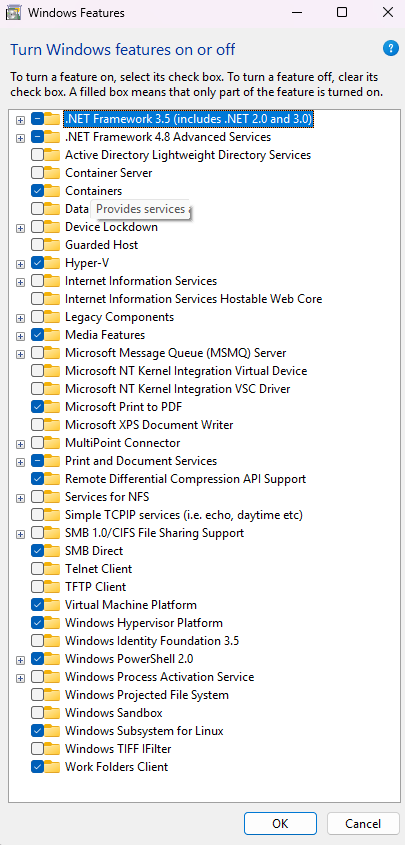The image size is (405, 845).
Task: Select Active Directory Lightweight Directory Services row
Action: pos(188,155)
